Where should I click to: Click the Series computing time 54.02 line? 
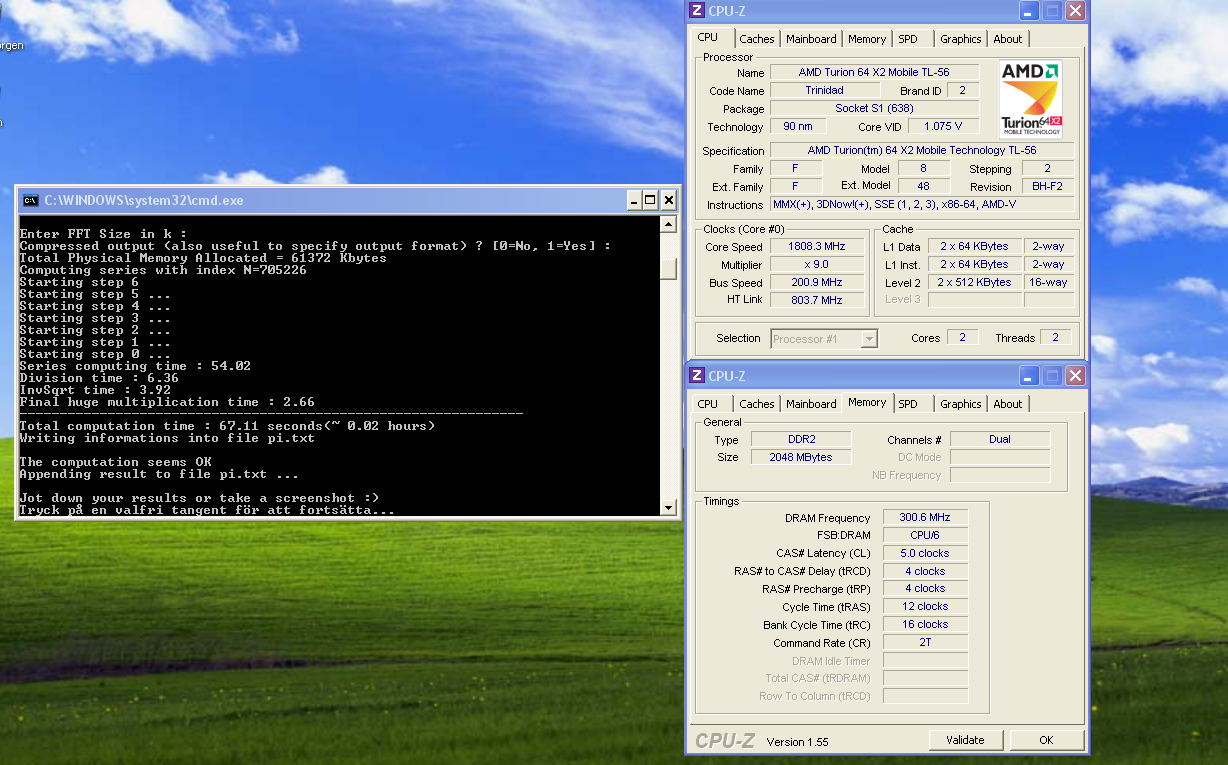coord(135,366)
